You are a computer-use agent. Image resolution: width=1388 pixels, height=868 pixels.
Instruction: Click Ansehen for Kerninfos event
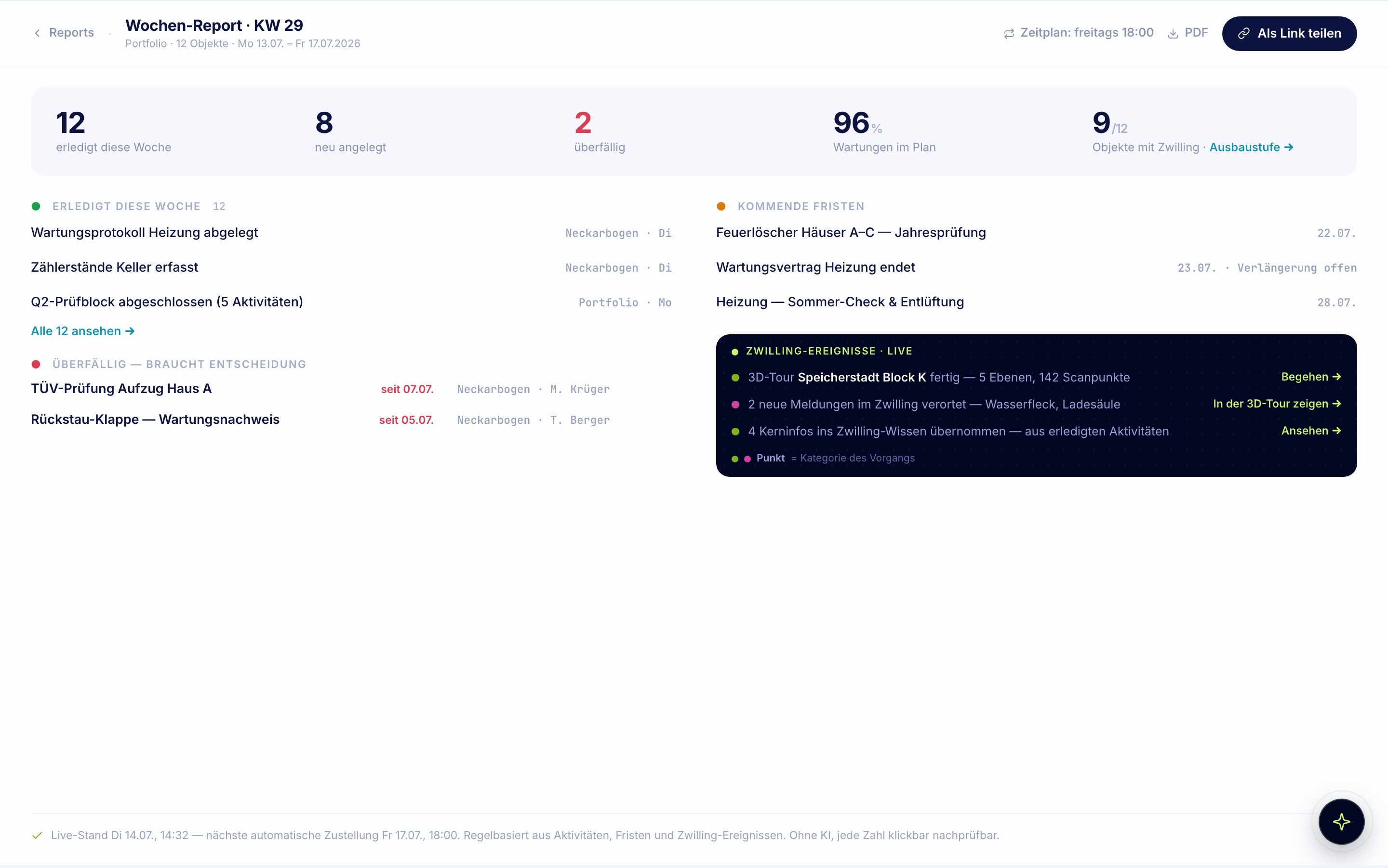click(1310, 431)
